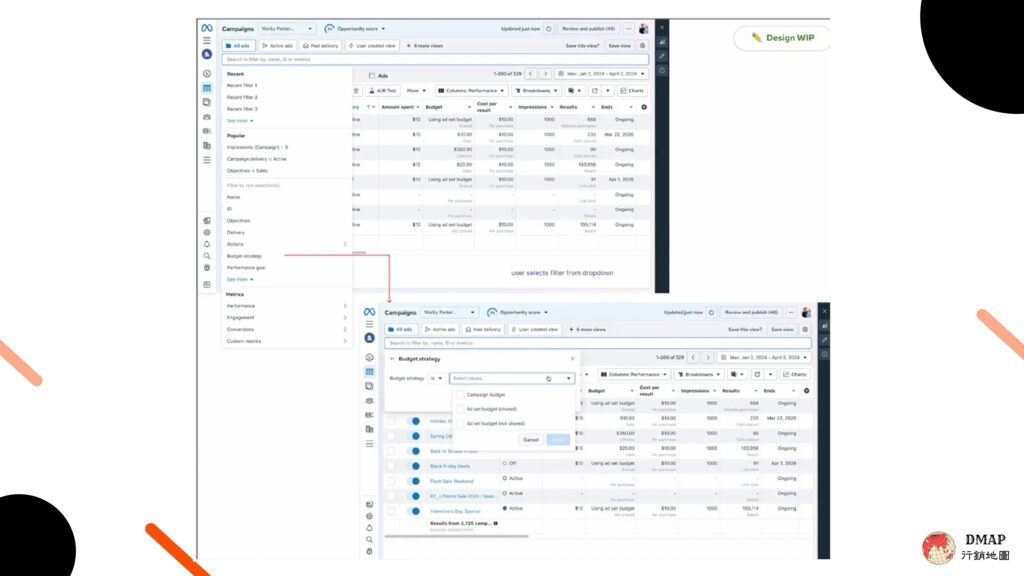Open the Flash Sale Weekend campaign link
The width and height of the screenshot is (1024, 576).
451,481
